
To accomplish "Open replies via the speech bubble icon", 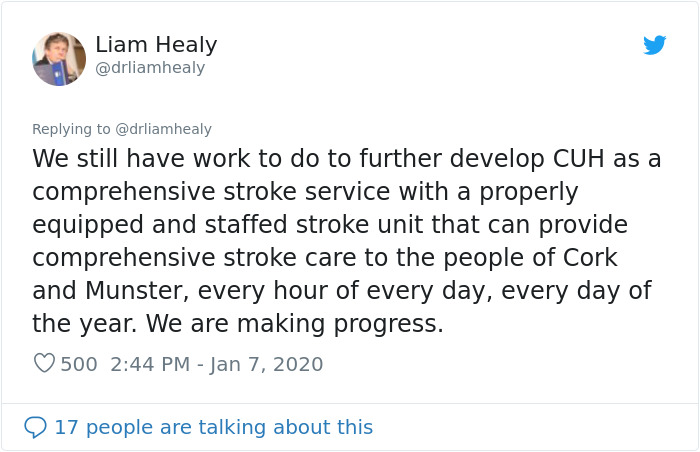I will pos(35,427).
